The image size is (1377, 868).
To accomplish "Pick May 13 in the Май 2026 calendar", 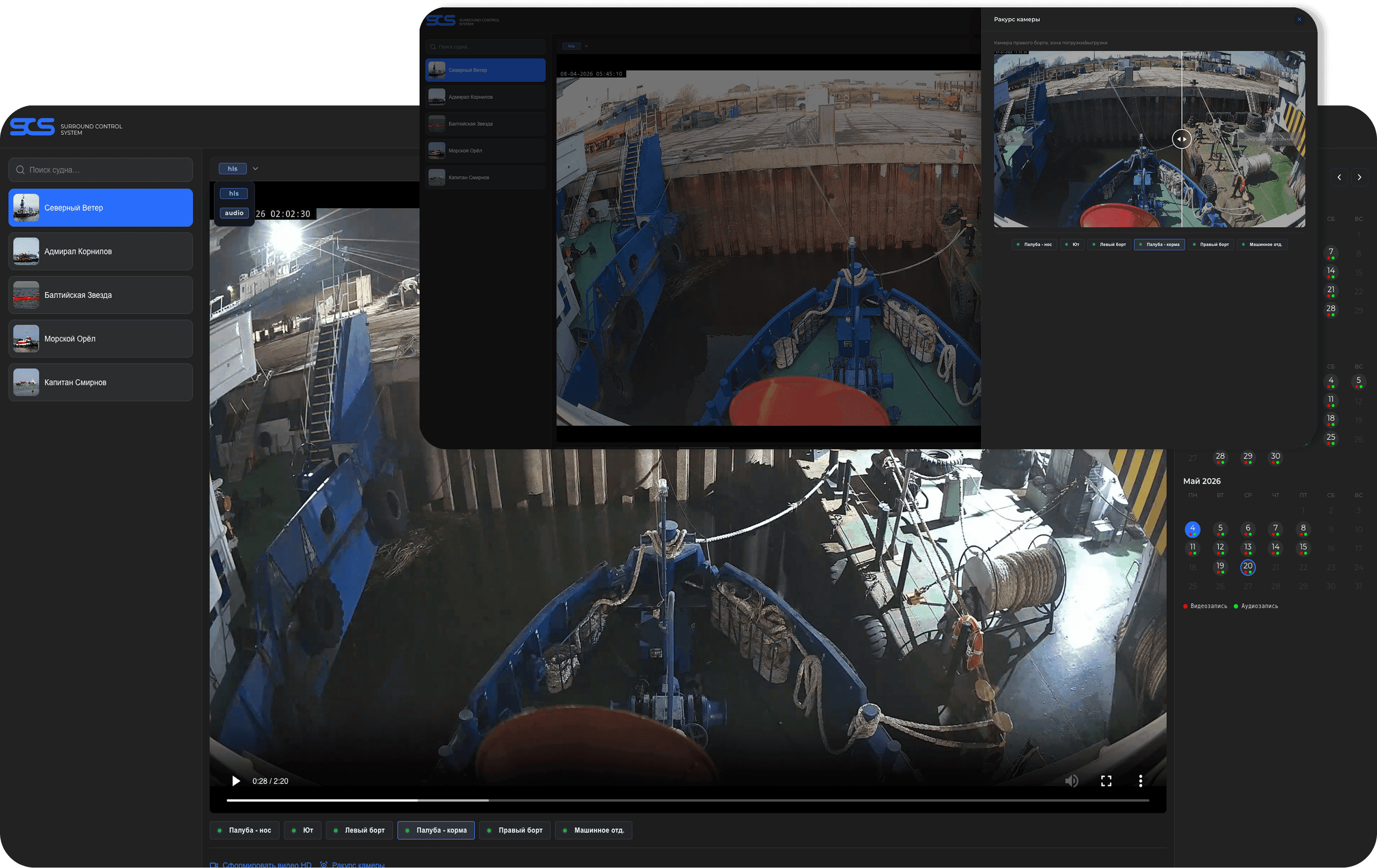I will pyautogui.click(x=1248, y=548).
